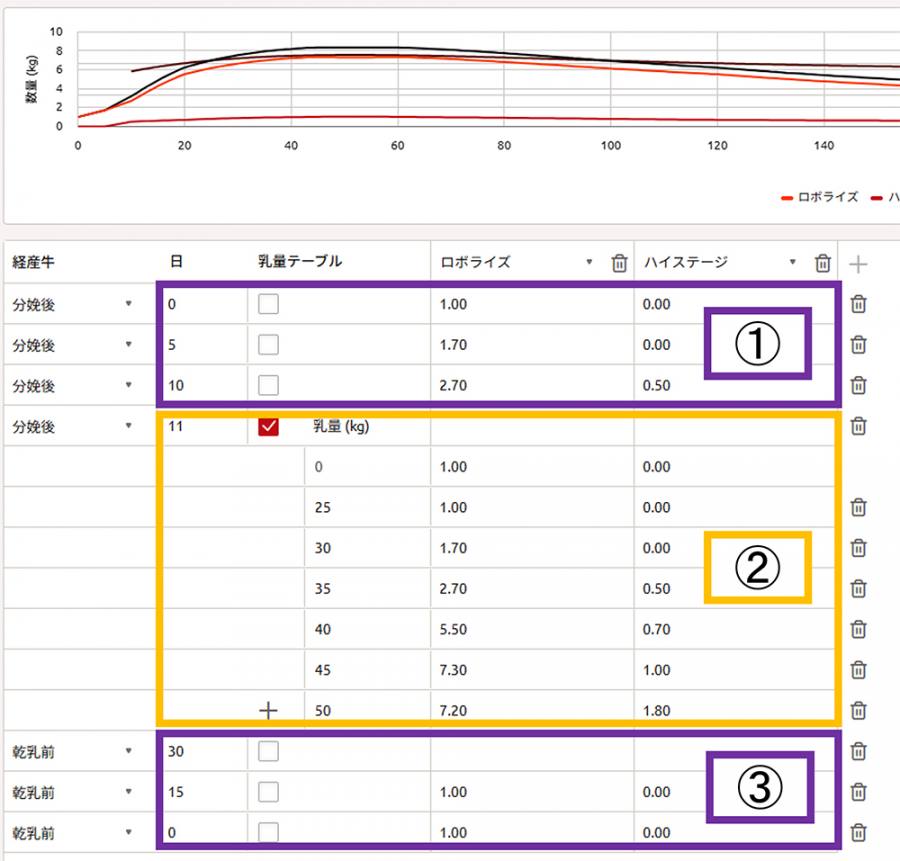Viewport: 900px width, 861px height.
Task: Delete the 分娩後 day 10 row
Action: (858, 385)
